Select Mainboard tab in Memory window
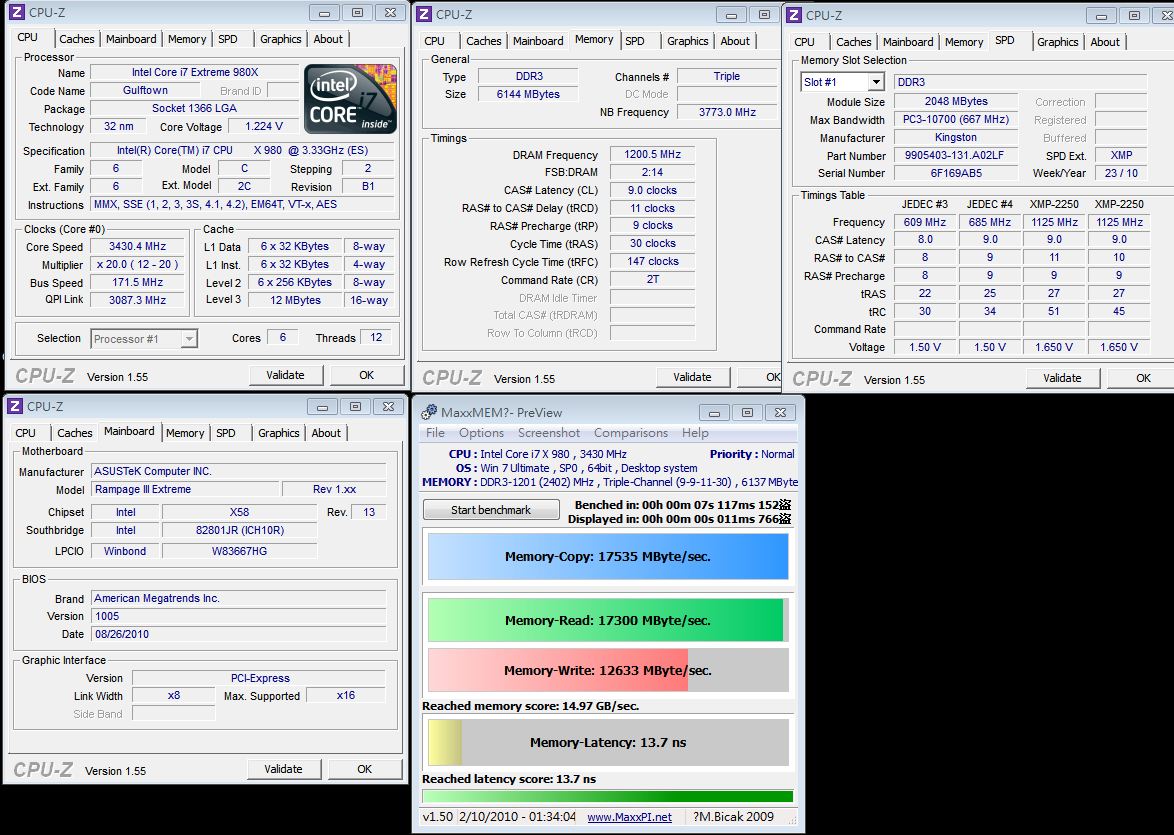This screenshot has width=1174, height=835. click(x=538, y=41)
